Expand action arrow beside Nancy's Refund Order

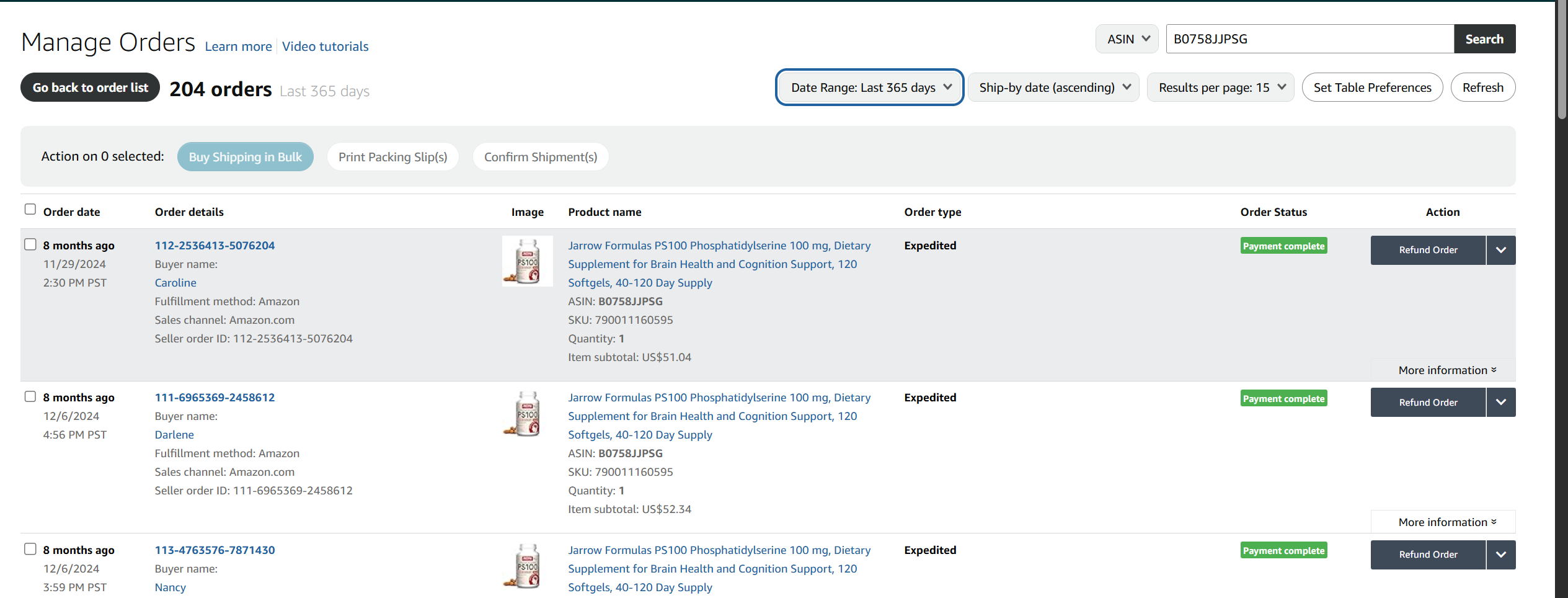tap(1501, 555)
